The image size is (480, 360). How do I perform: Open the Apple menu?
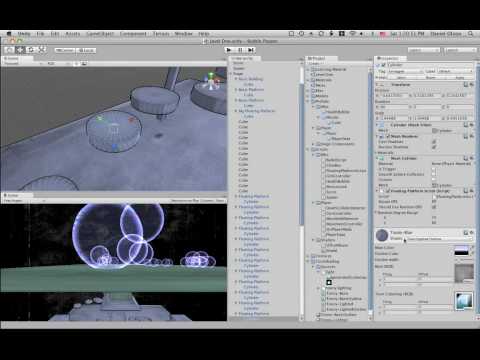click(9, 34)
